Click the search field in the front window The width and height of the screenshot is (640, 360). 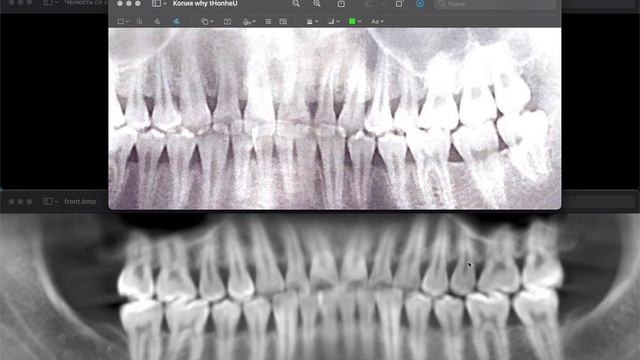pos(495,4)
